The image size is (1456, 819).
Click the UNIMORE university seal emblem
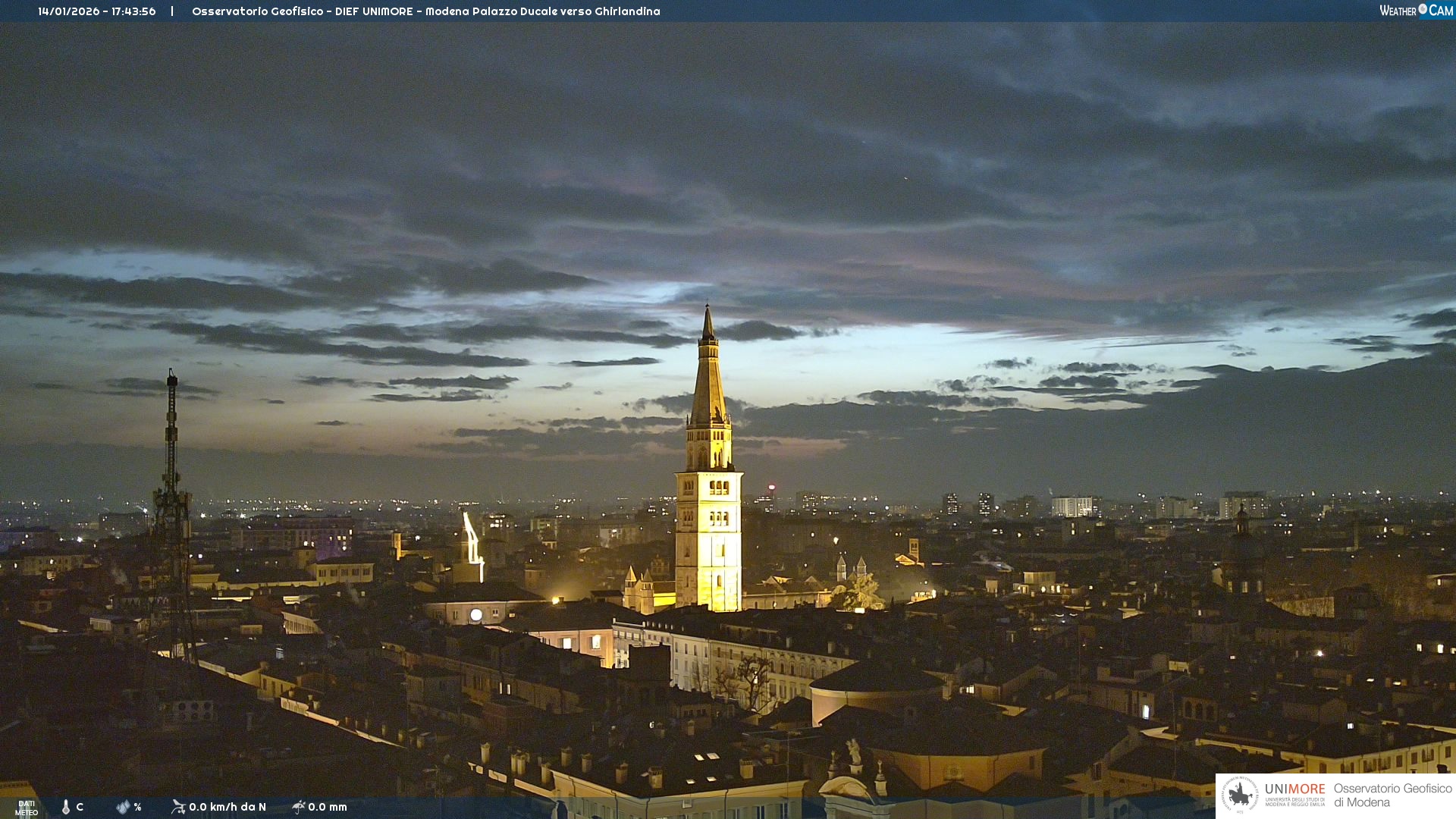1240,795
